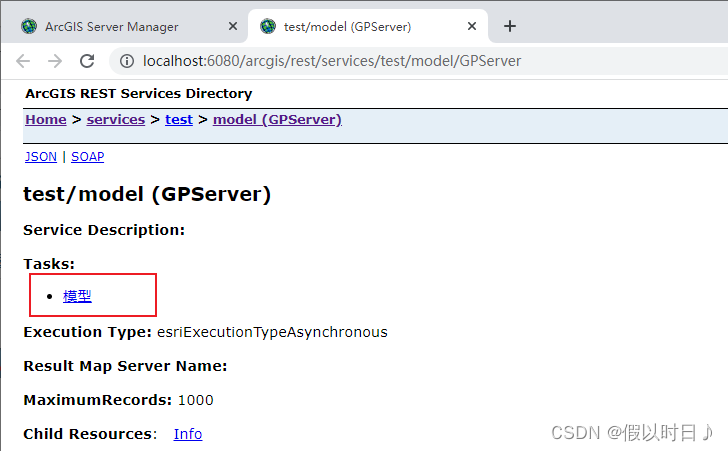Open the services breadcrumb link
Viewport: 728px width, 451px height.
click(116, 120)
